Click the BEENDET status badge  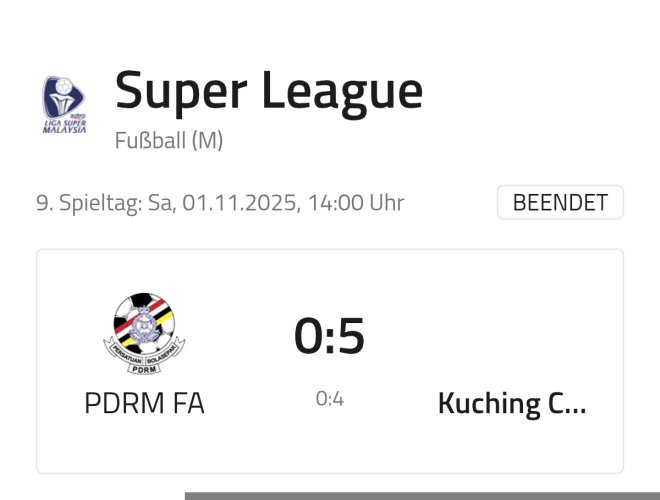pyautogui.click(x=560, y=203)
